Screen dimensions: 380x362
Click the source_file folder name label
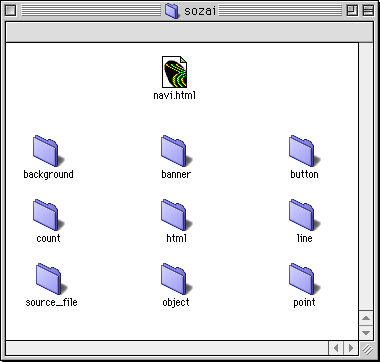pos(51,302)
